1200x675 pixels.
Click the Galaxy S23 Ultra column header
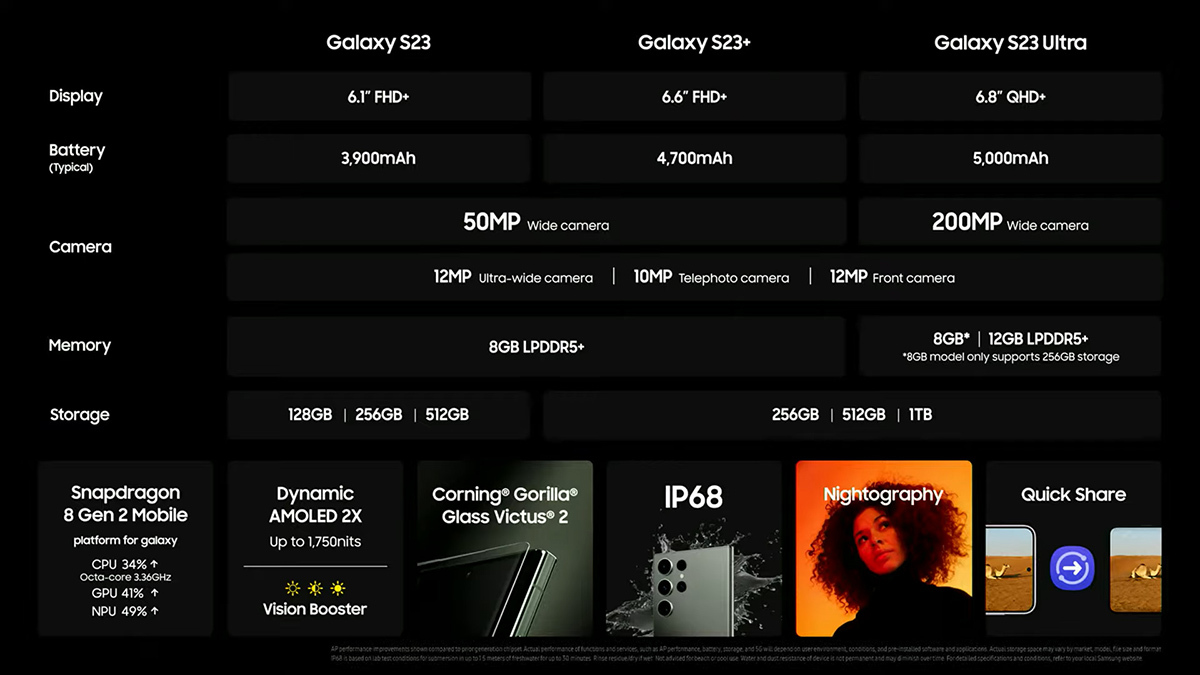(x=1010, y=43)
